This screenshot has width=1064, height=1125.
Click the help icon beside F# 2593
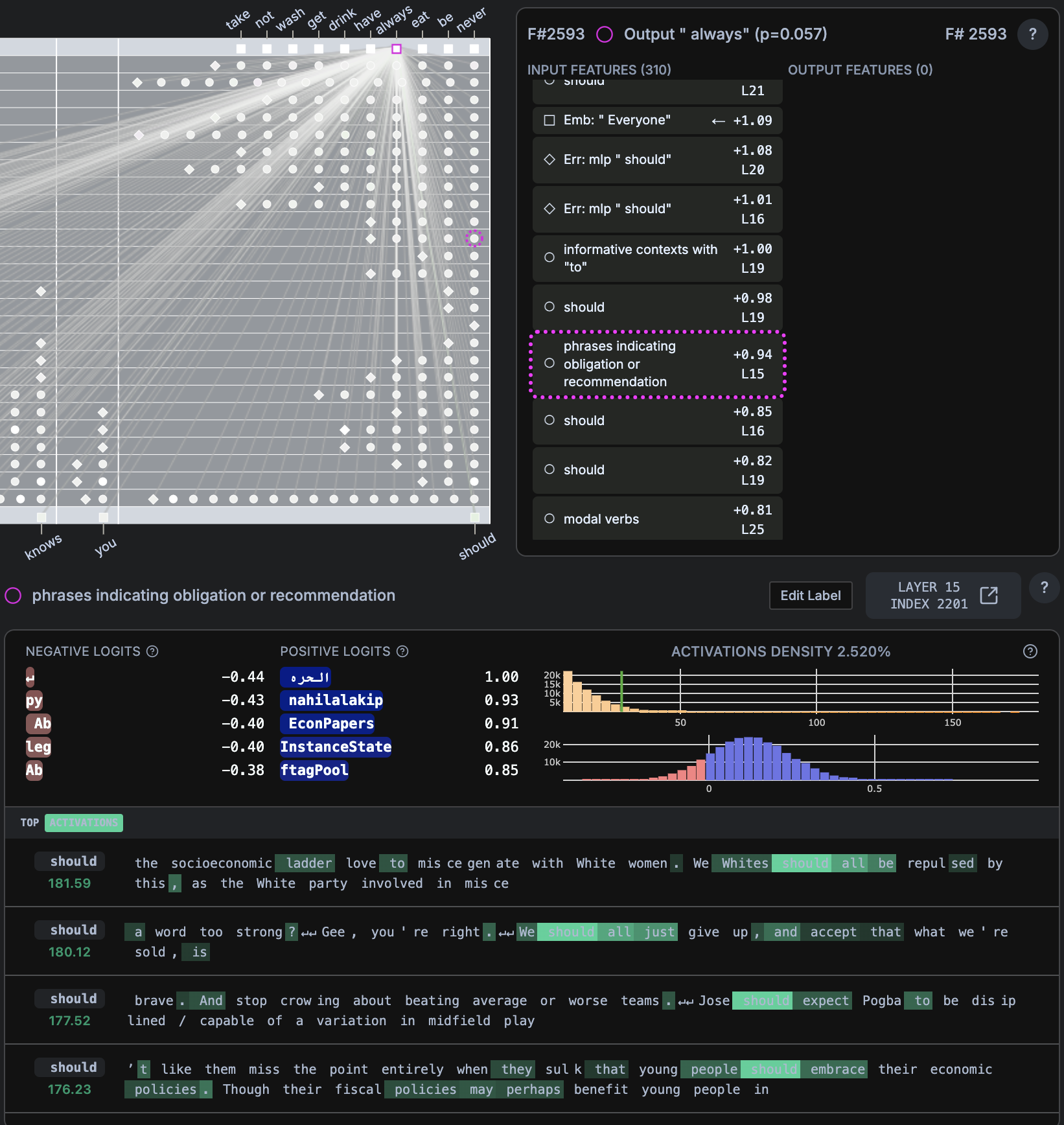(1033, 34)
